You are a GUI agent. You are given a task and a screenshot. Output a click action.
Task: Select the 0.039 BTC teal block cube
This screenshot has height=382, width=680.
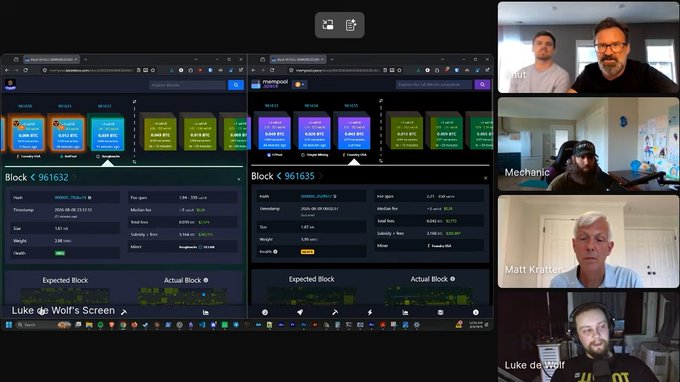(x=107, y=135)
